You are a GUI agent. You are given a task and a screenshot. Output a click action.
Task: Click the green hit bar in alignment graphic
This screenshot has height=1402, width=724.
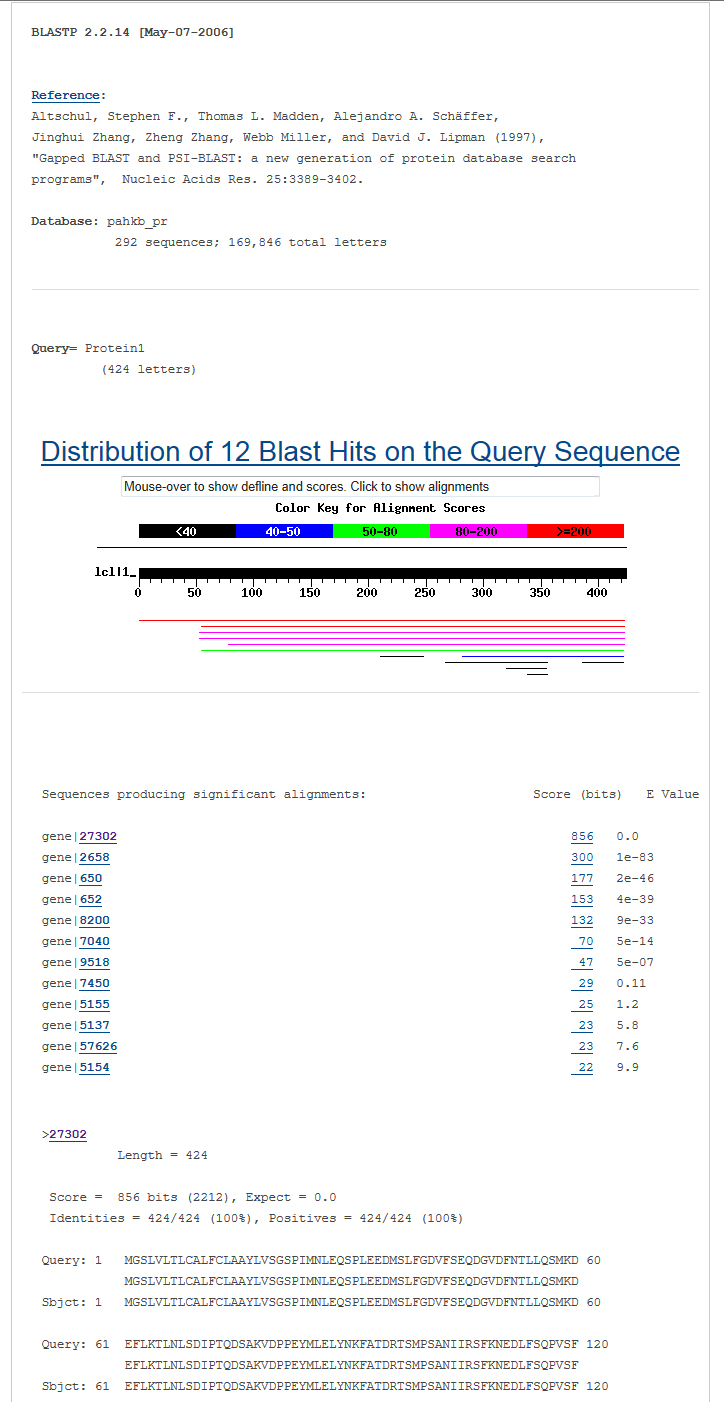411,651
